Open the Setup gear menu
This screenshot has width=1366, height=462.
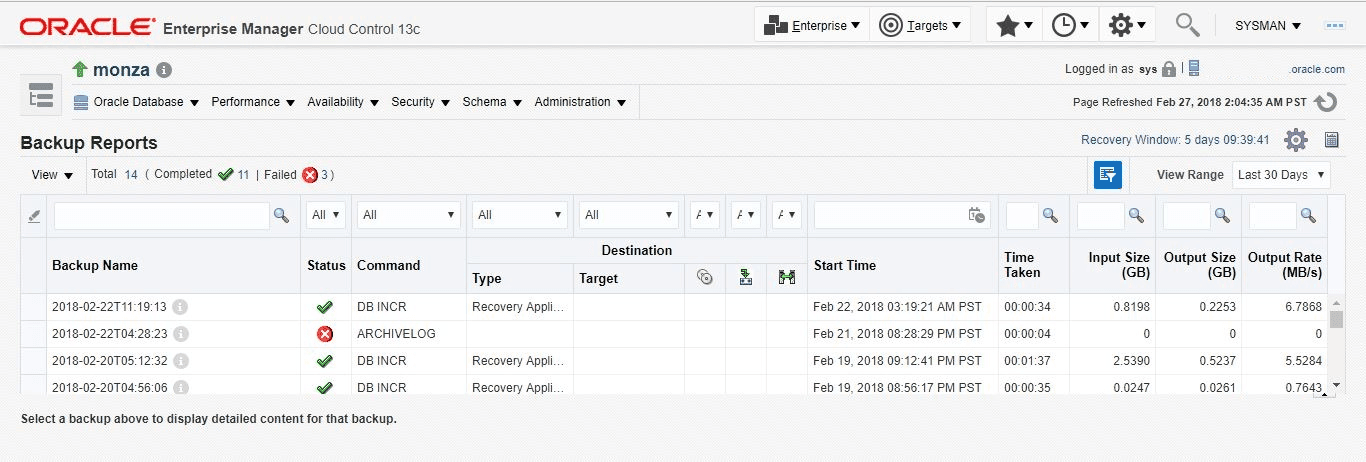click(x=1127, y=25)
